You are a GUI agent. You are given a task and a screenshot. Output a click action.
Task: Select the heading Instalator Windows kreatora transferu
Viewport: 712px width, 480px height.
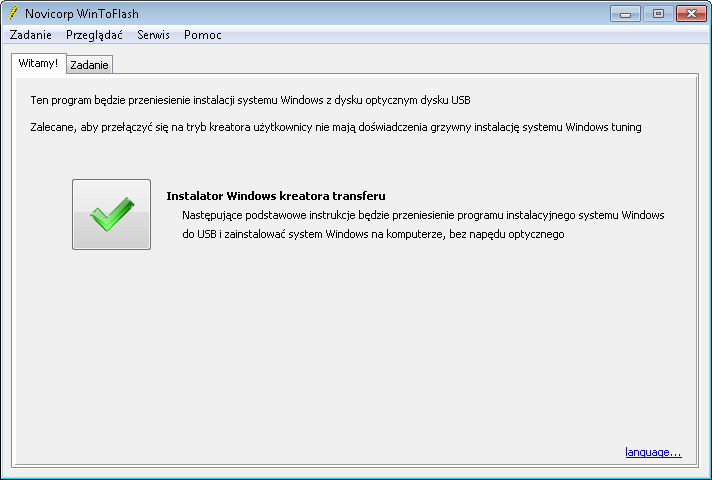point(276,196)
